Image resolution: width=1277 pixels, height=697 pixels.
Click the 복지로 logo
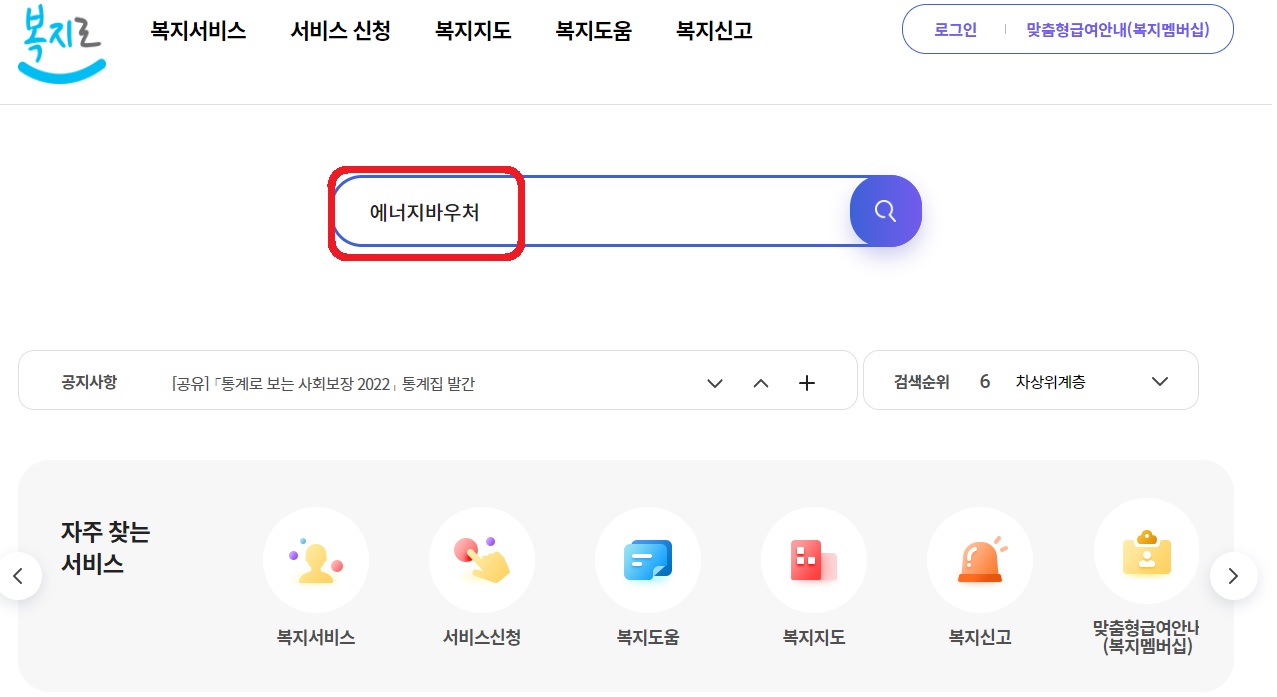[x=60, y=46]
